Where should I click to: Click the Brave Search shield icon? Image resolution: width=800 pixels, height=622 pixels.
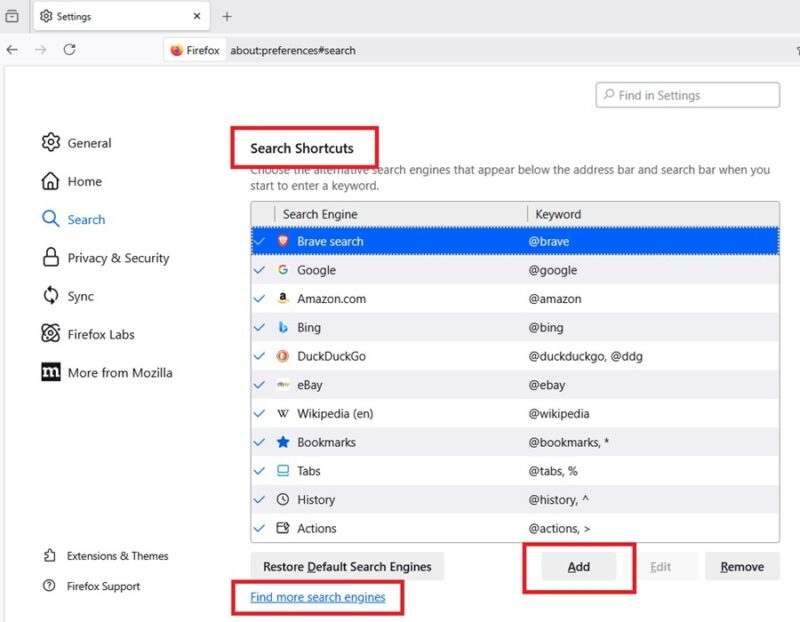point(283,241)
